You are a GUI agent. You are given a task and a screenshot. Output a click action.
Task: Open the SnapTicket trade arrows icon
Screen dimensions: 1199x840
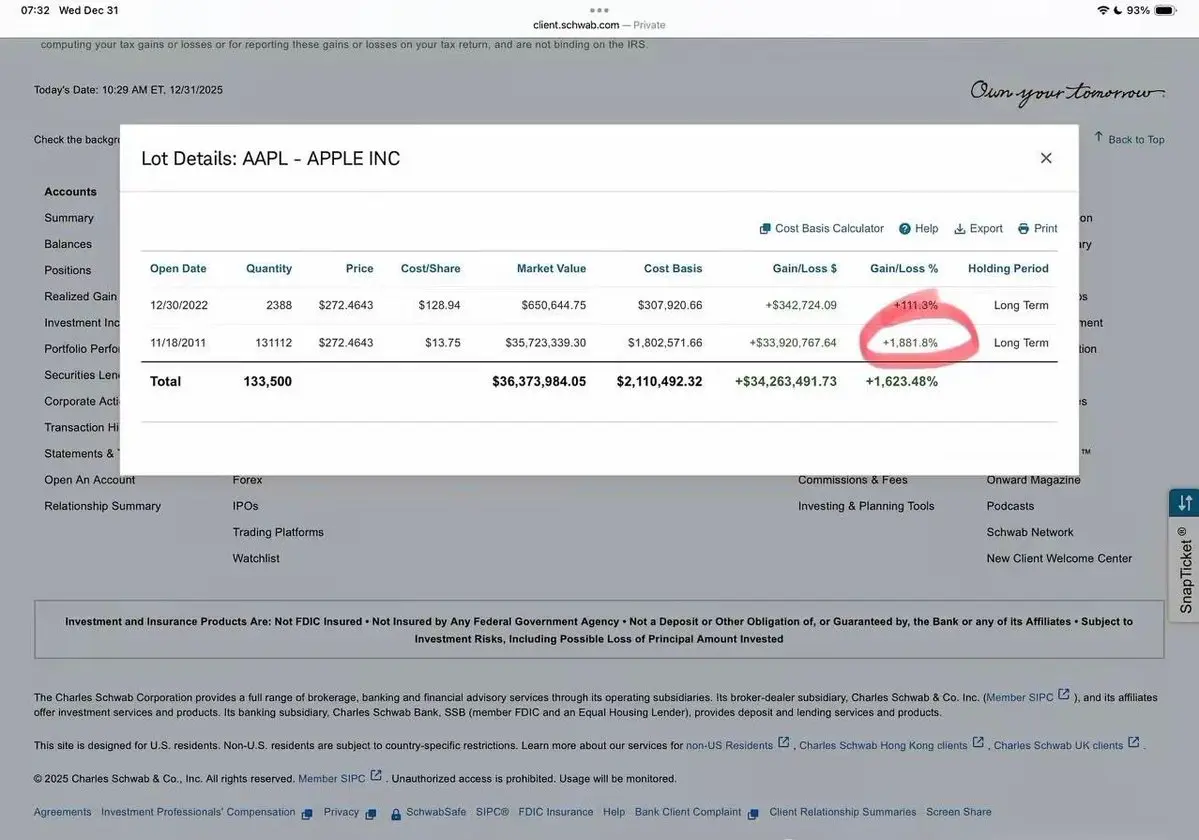click(1185, 503)
